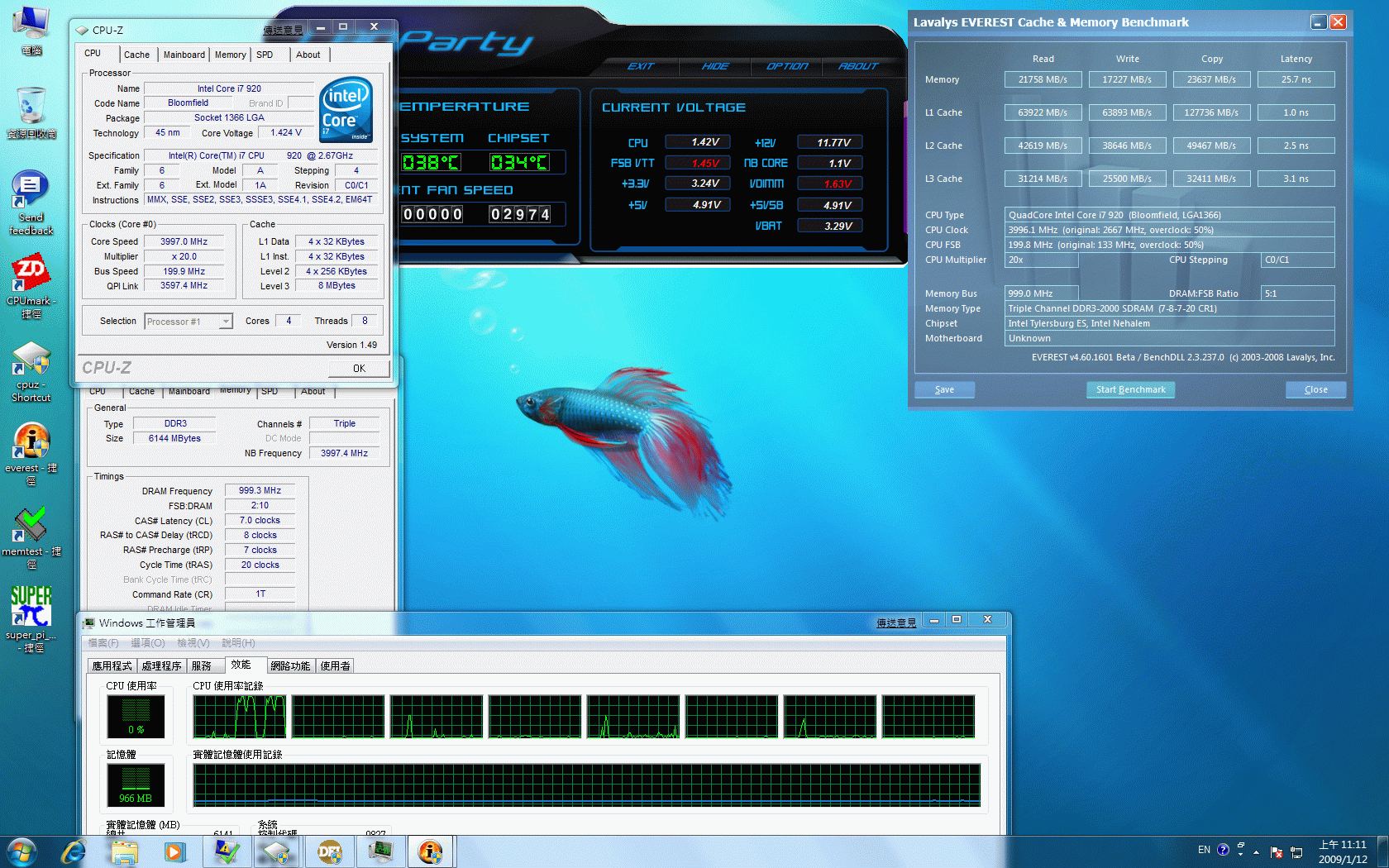Click the L1 Cache Copy value 127736 MB/s
The width and height of the screenshot is (1389, 868).
[x=1211, y=112]
